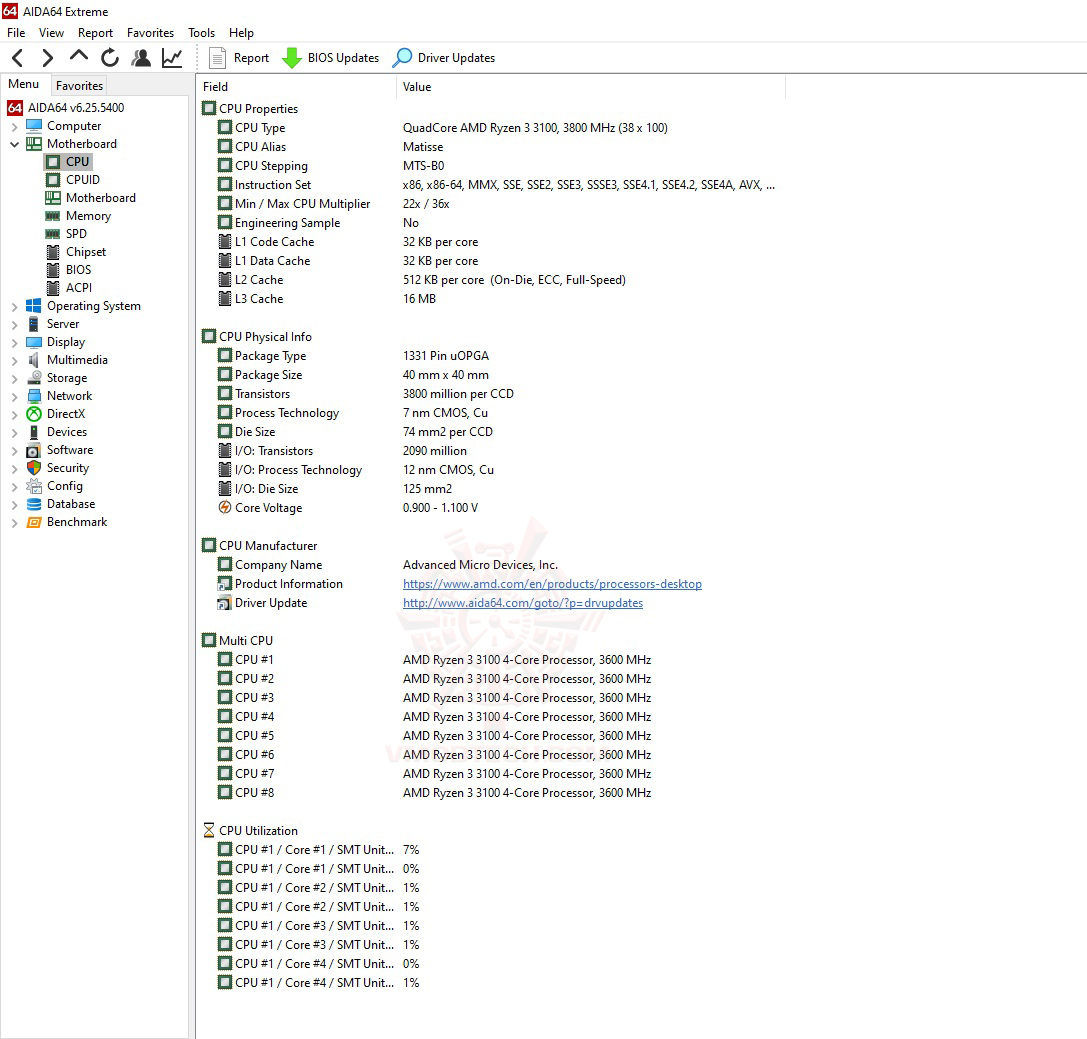1087x1039 pixels.
Task: Expand the Operating System node
Action: (15, 306)
